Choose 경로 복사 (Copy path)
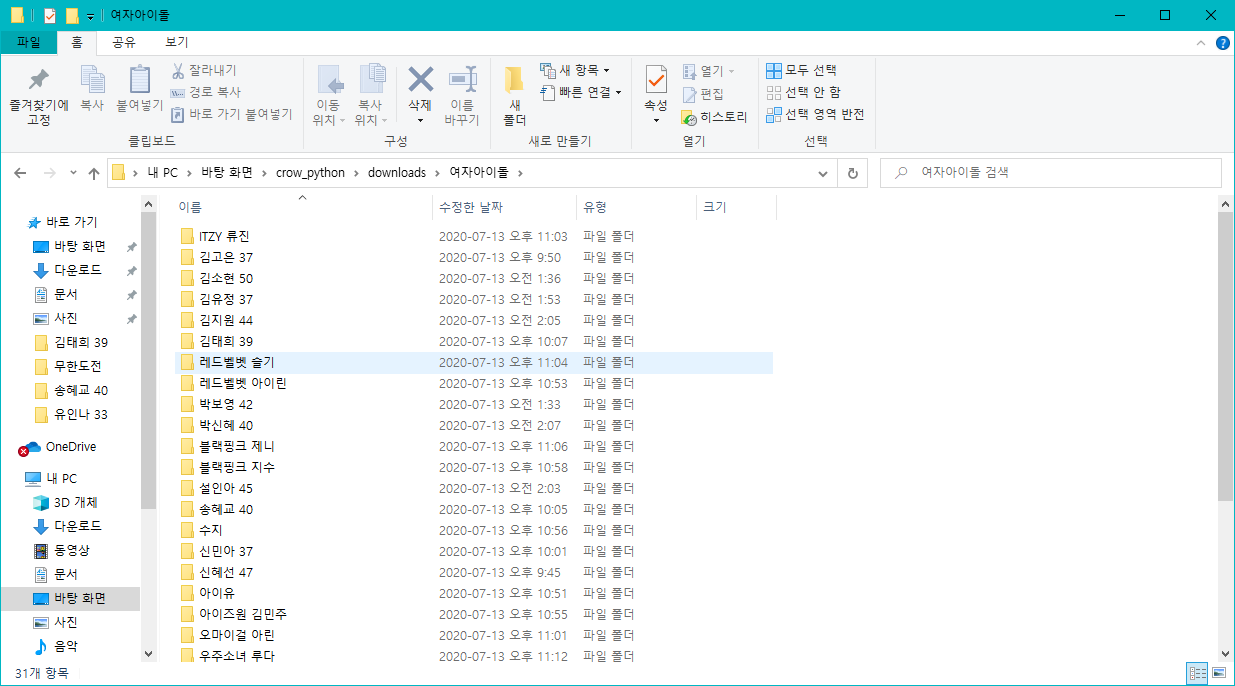The width and height of the screenshot is (1235, 686). [x=206, y=92]
